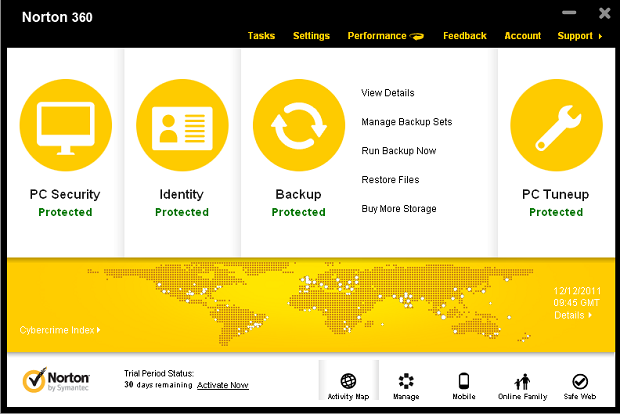Click the Norton 360 title
620x414 pixels.
(57, 17)
